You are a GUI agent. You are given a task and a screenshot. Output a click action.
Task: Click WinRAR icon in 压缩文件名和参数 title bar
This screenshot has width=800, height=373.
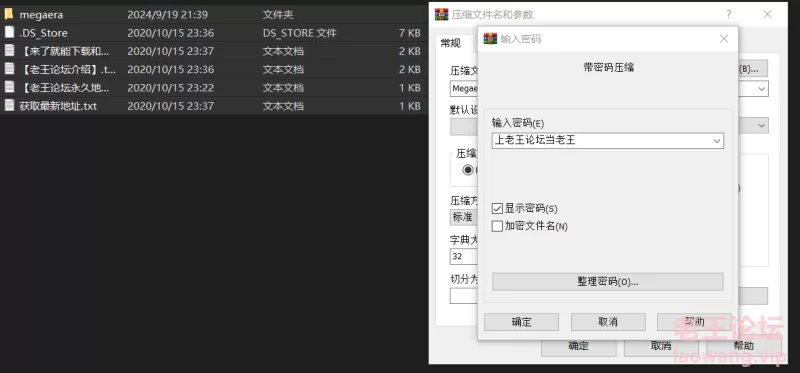click(x=441, y=14)
